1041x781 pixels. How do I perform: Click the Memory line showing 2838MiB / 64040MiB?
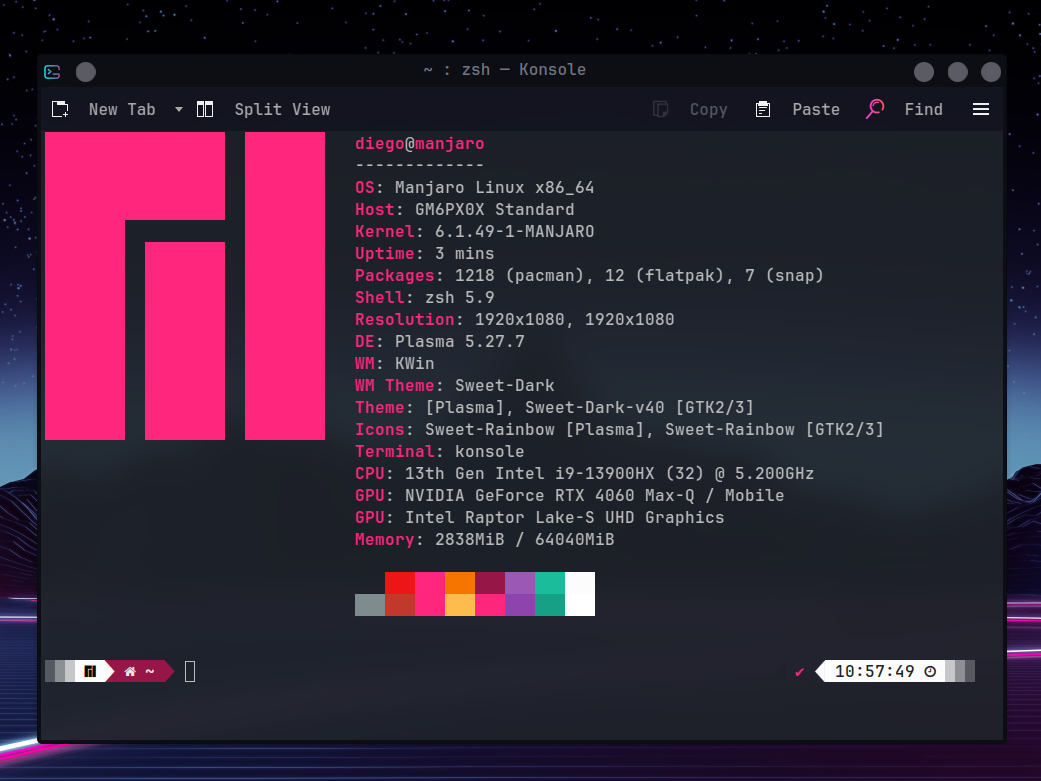[x=485, y=538]
